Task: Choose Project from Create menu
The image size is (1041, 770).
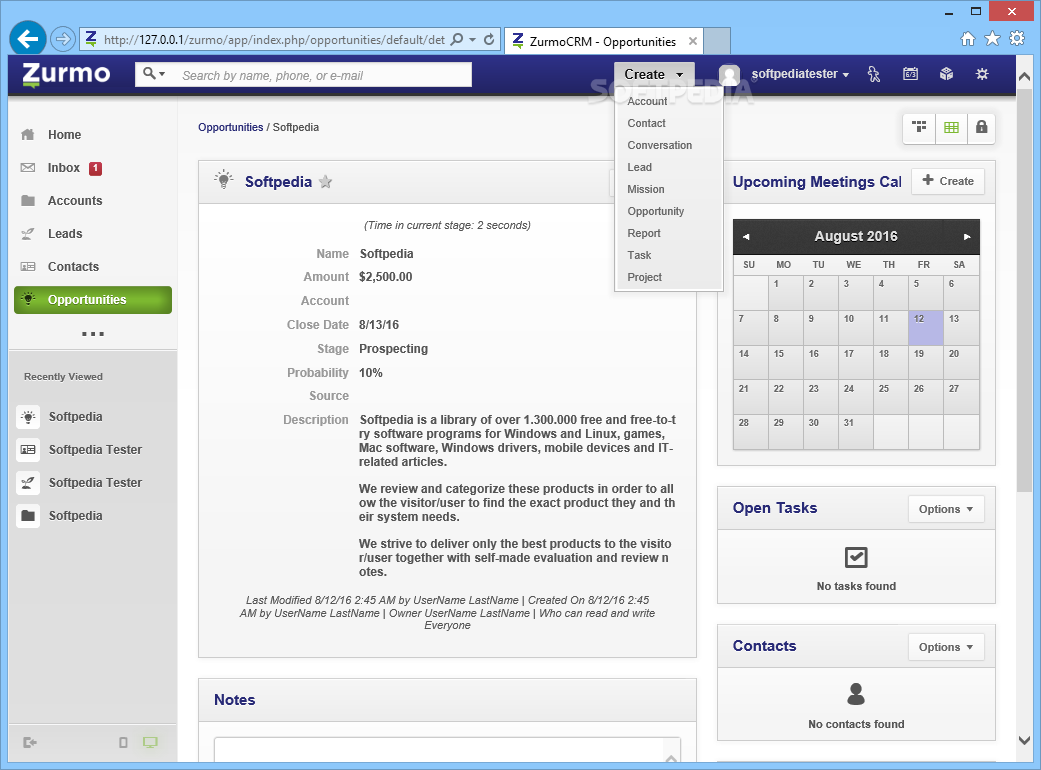Action: pos(644,277)
